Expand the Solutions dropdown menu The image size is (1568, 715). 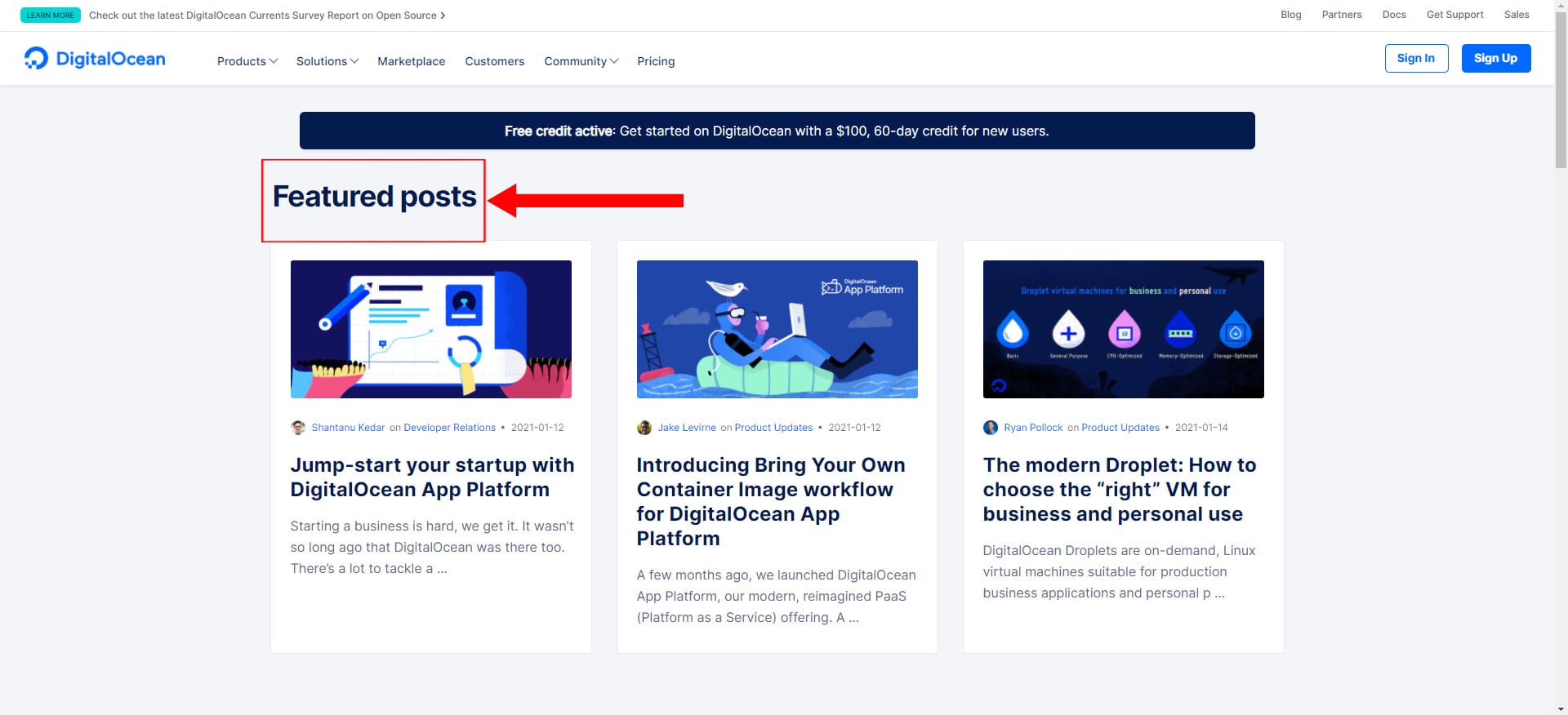(x=327, y=61)
